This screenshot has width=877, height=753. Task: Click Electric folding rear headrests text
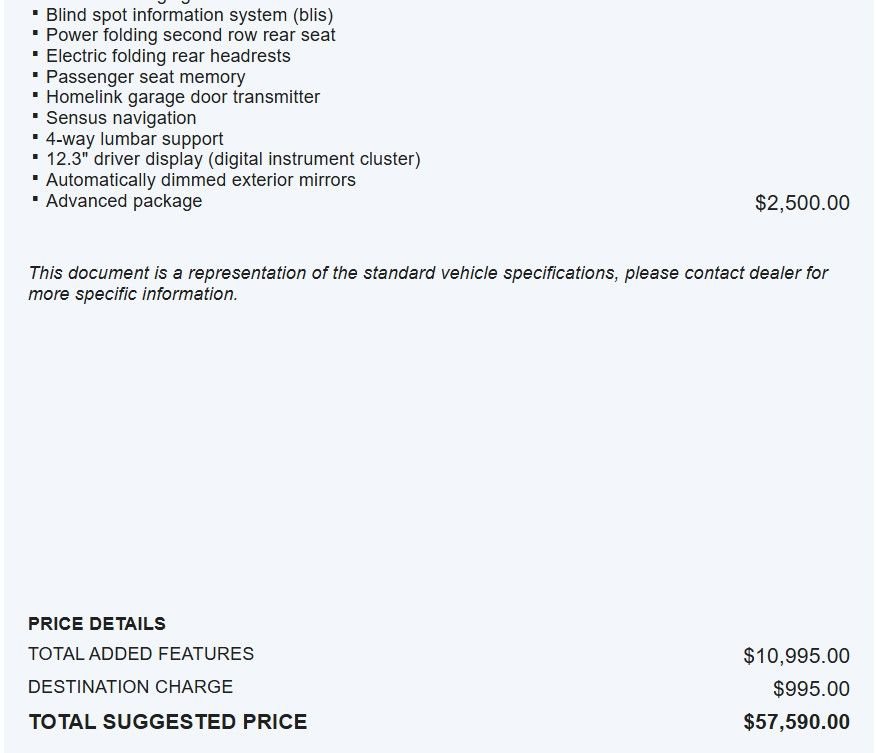[x=168, y=56]
